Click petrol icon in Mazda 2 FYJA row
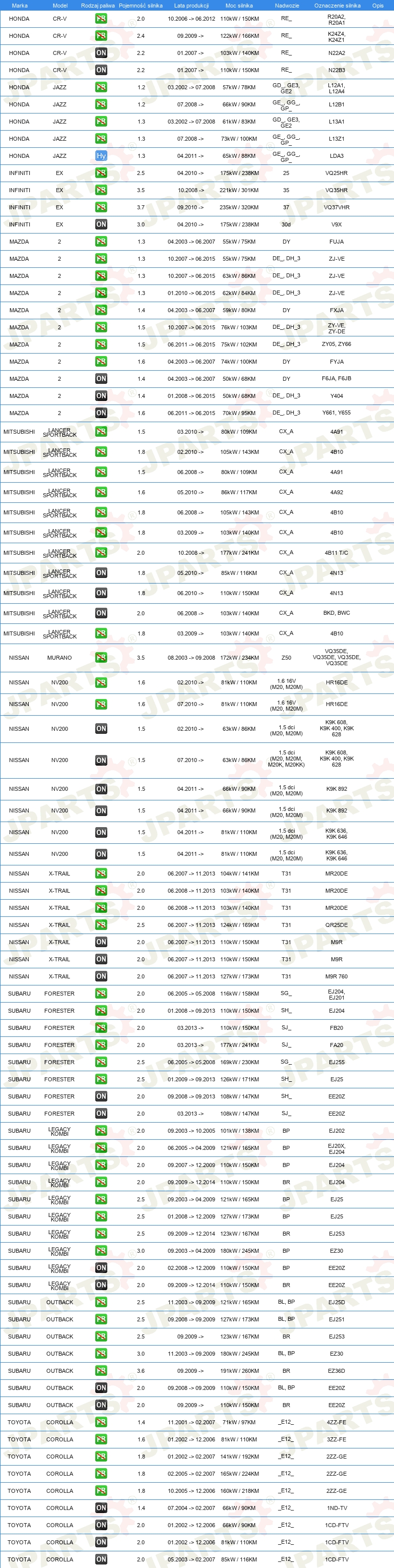The width and height of the screenshot is (394, 1568). [101, 362]
